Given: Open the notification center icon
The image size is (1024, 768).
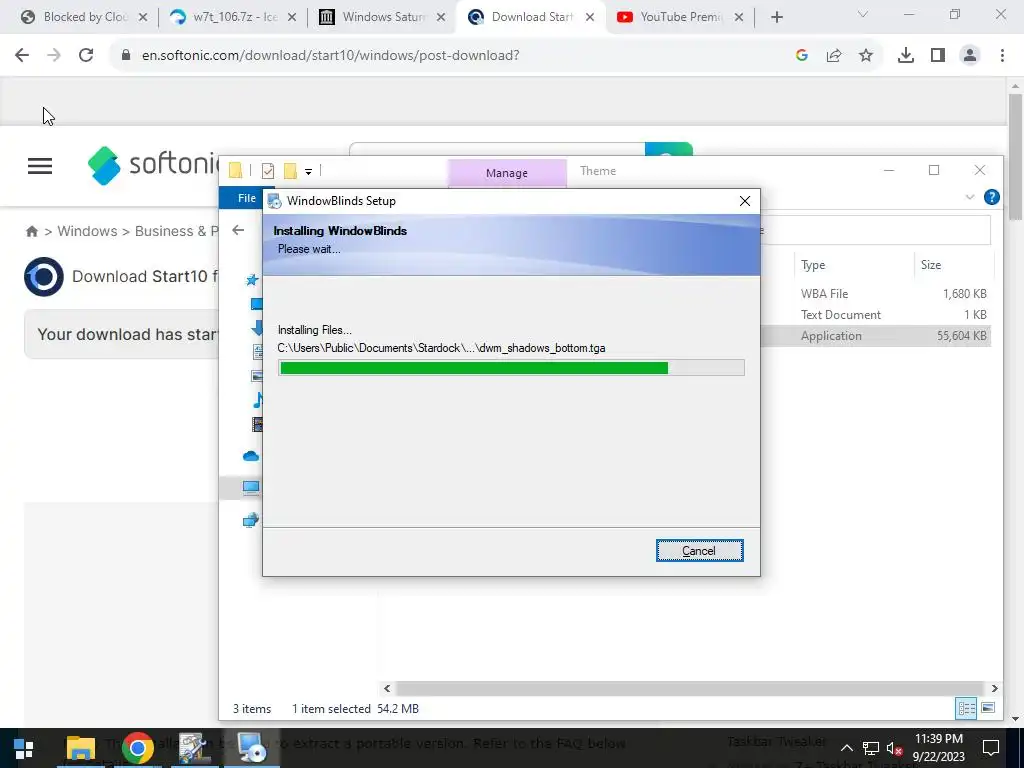Looking at the screenshot, I should 991,748.
